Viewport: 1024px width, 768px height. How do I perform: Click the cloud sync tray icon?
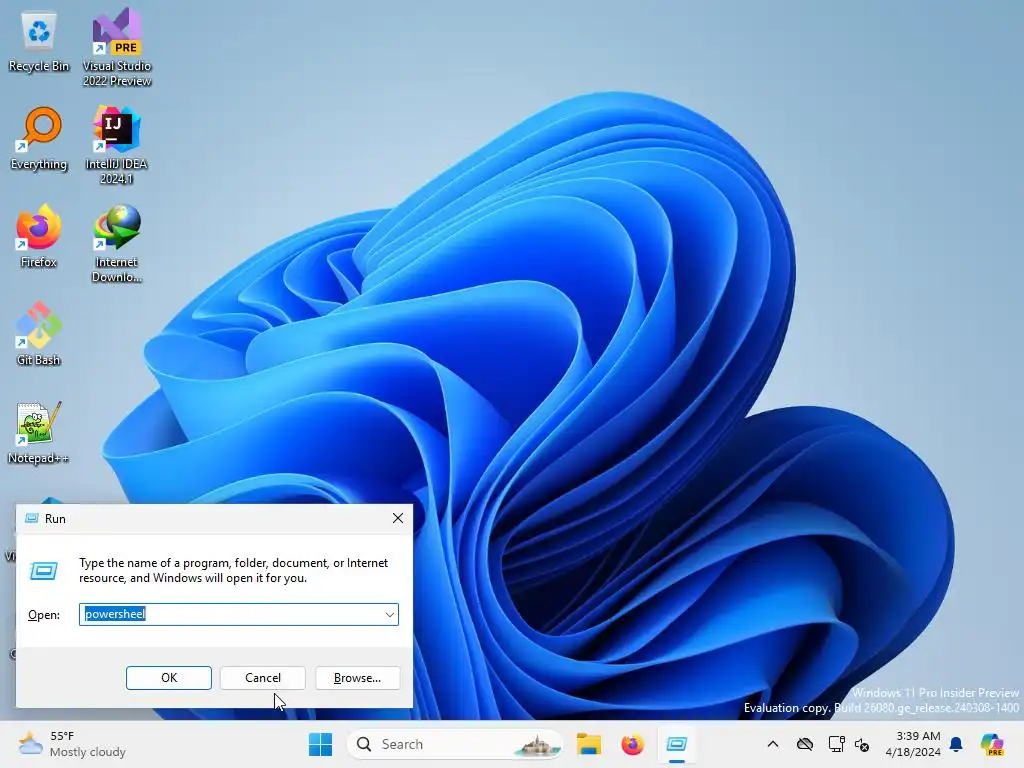point(805,744)
